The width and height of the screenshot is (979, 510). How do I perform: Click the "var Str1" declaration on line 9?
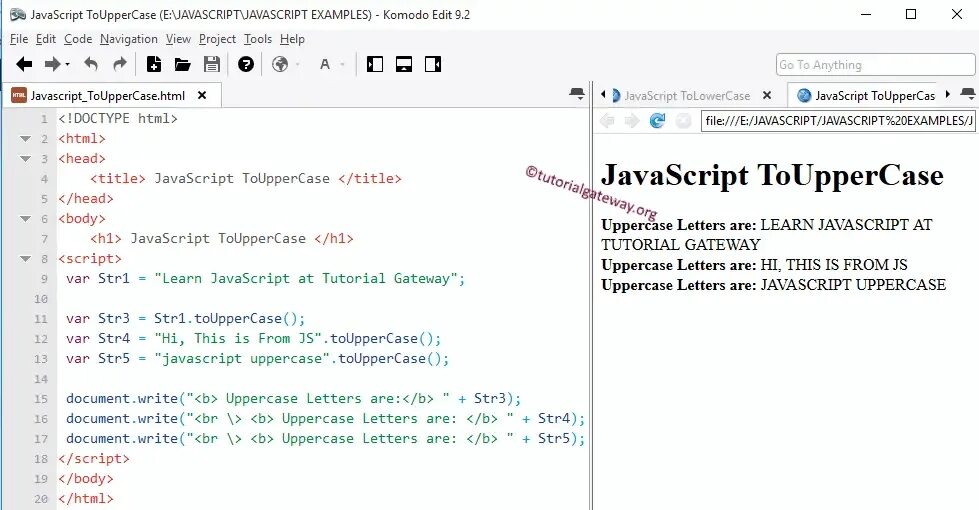click(98, 278)
